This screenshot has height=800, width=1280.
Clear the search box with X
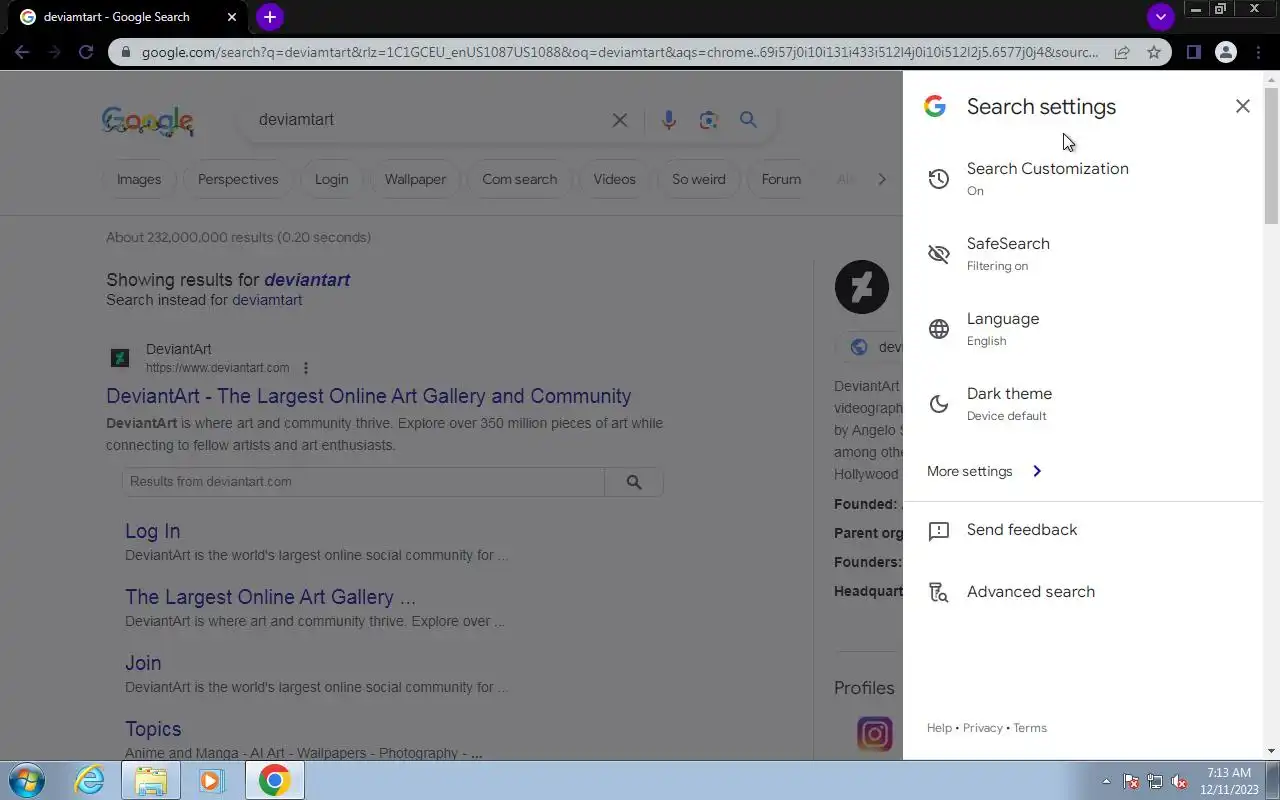click(620, 120)
